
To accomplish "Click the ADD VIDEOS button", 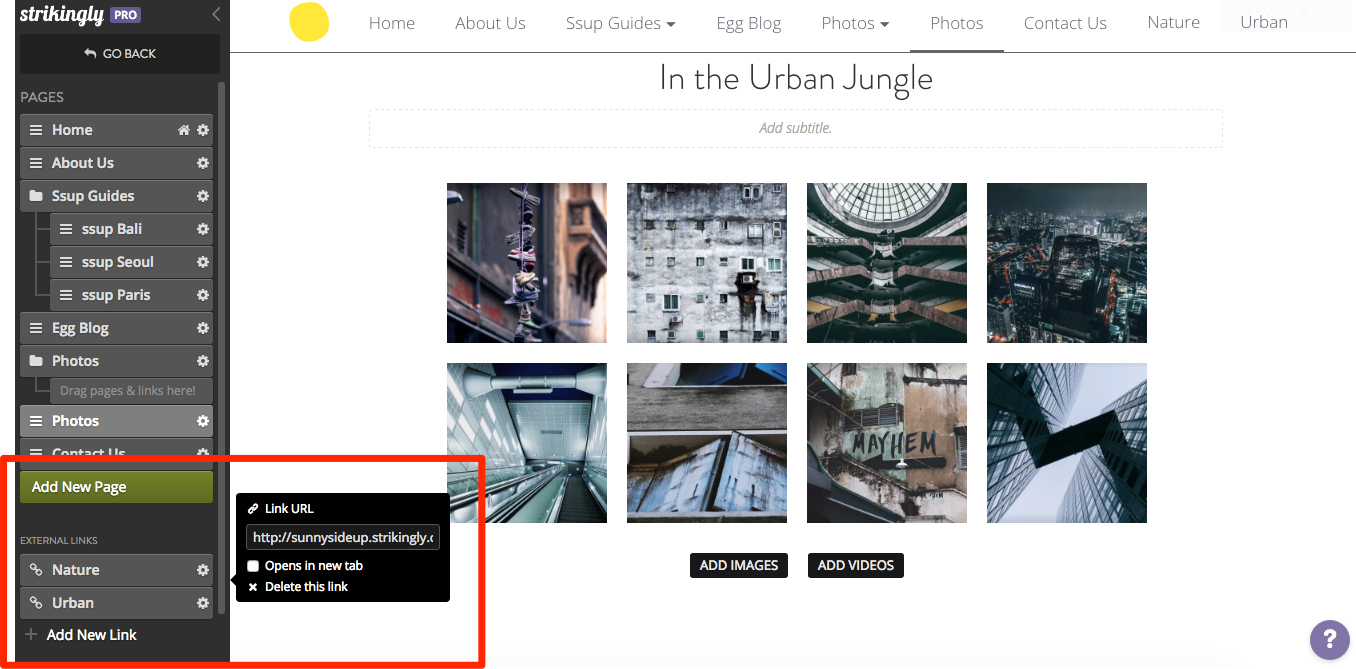I will 856,565.
